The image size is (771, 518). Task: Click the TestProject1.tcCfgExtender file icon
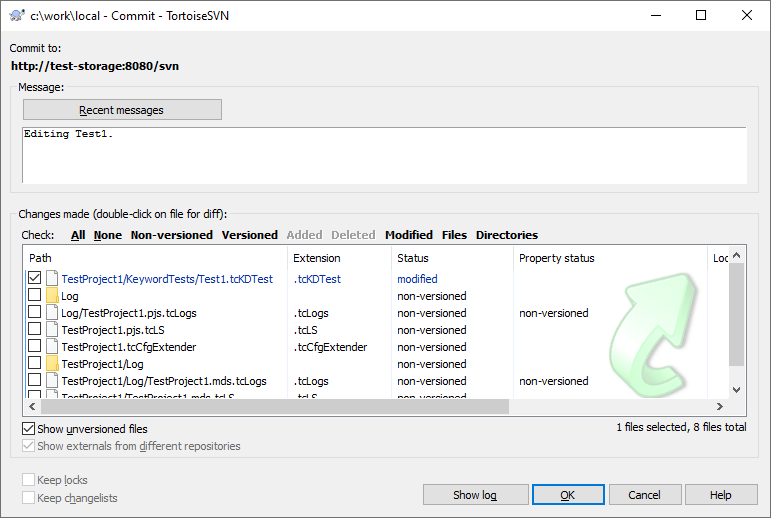52,347
